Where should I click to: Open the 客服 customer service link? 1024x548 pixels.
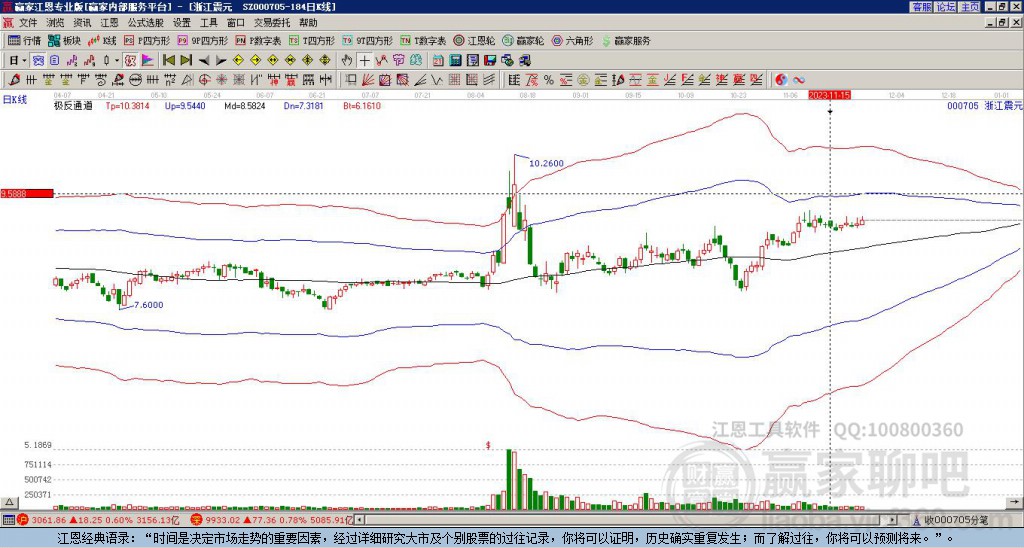pyautogui.click(x=921, y=7)
